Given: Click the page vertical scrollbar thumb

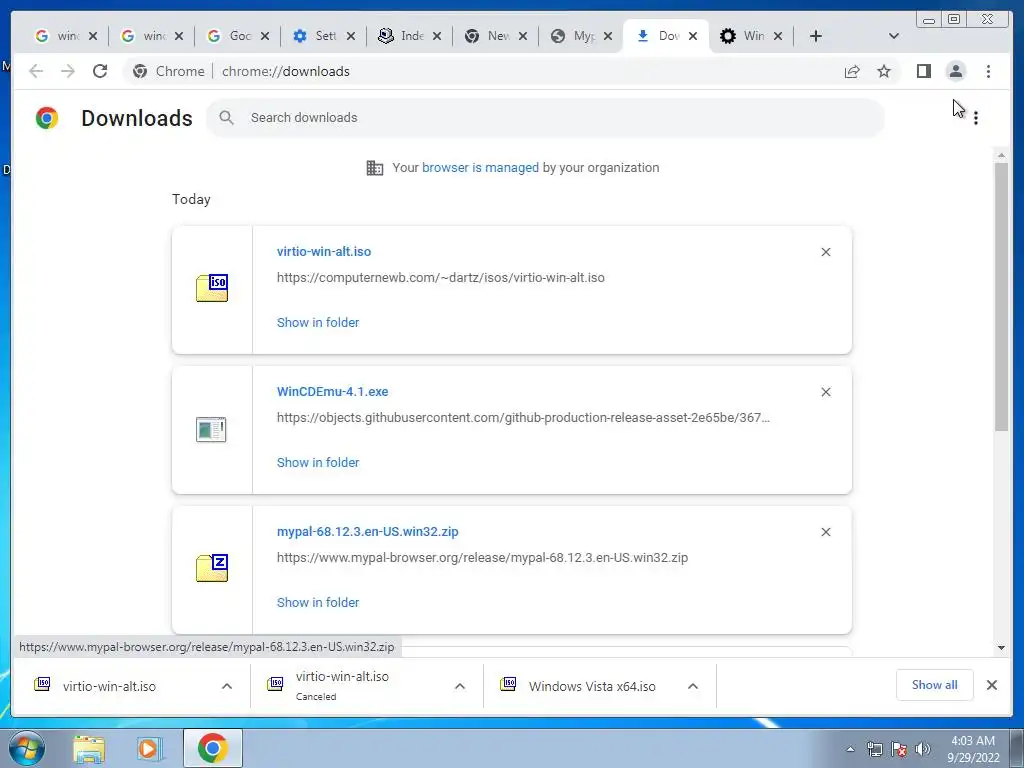Looking at the screenshot, I should point(1001,297).
